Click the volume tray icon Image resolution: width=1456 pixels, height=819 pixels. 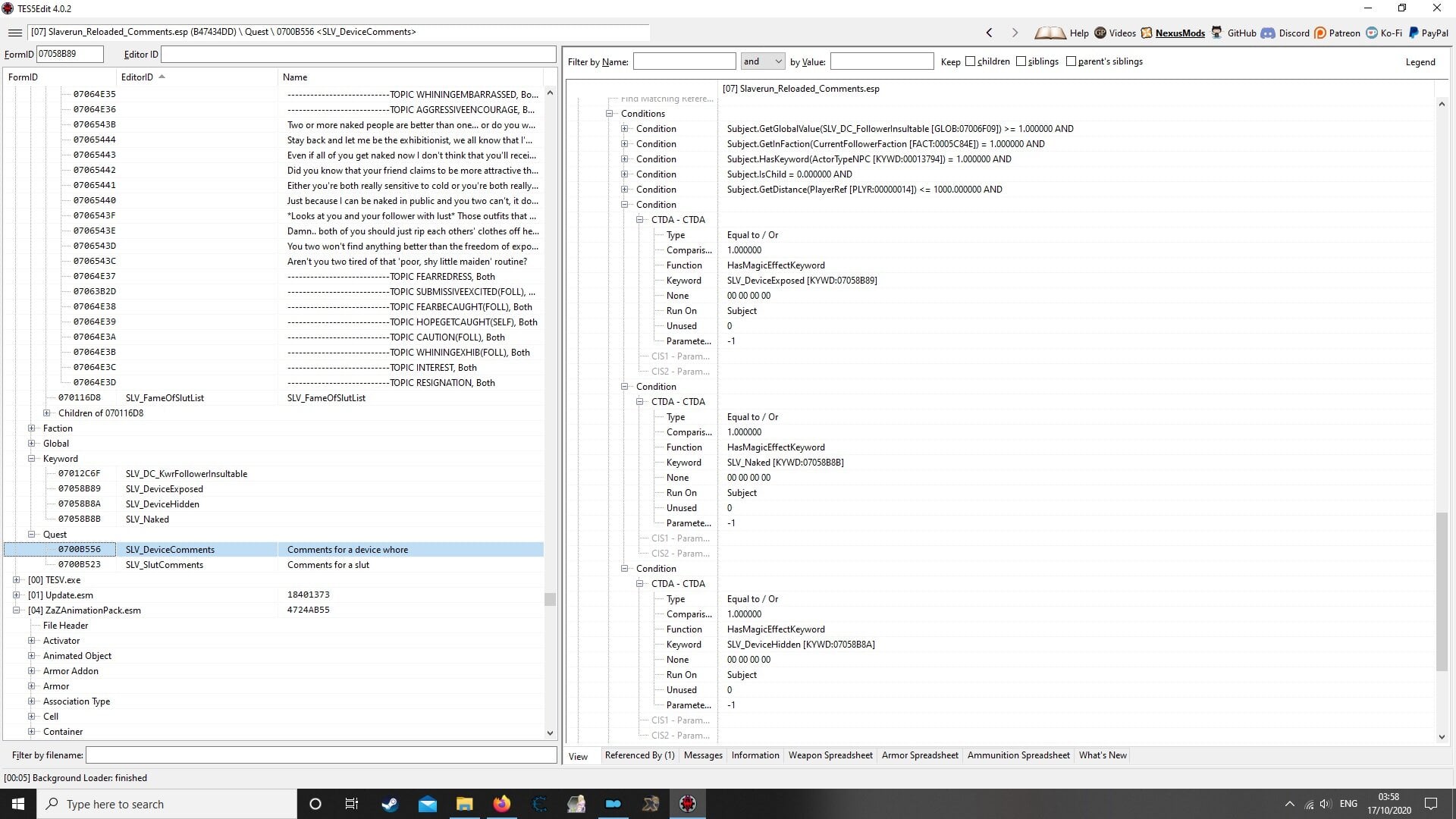click(1325, 804)
